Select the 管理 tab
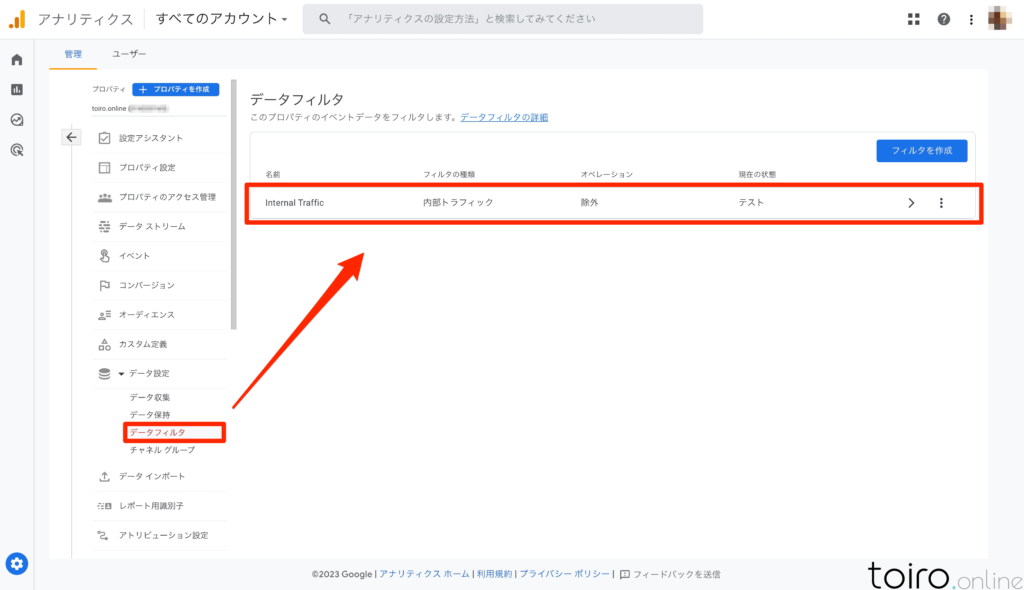 click(73, 54)
